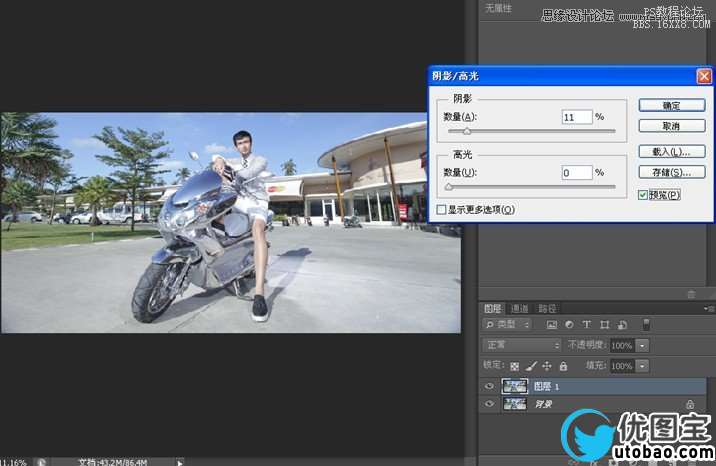Click the shape layer filter icon
Screen dimensions: 716x466
(605, 325)
